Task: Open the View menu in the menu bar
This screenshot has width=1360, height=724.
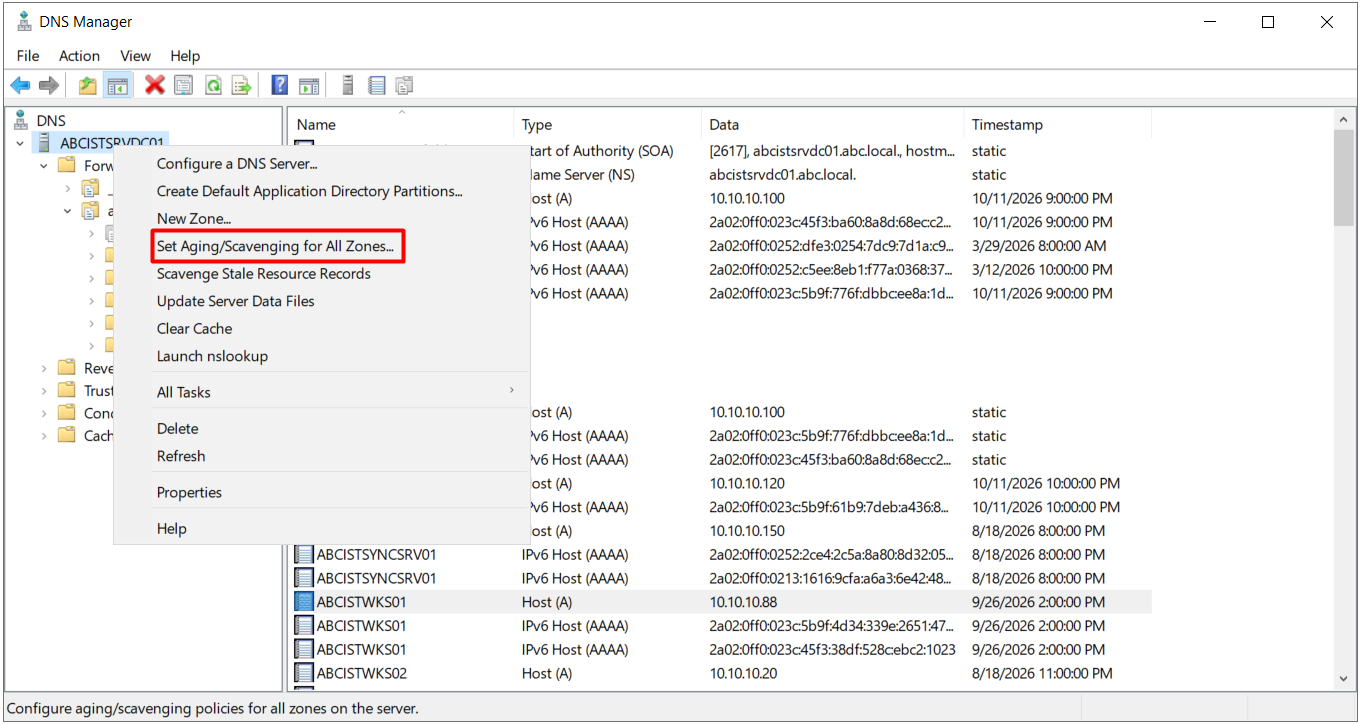Action: pos(135,56)
